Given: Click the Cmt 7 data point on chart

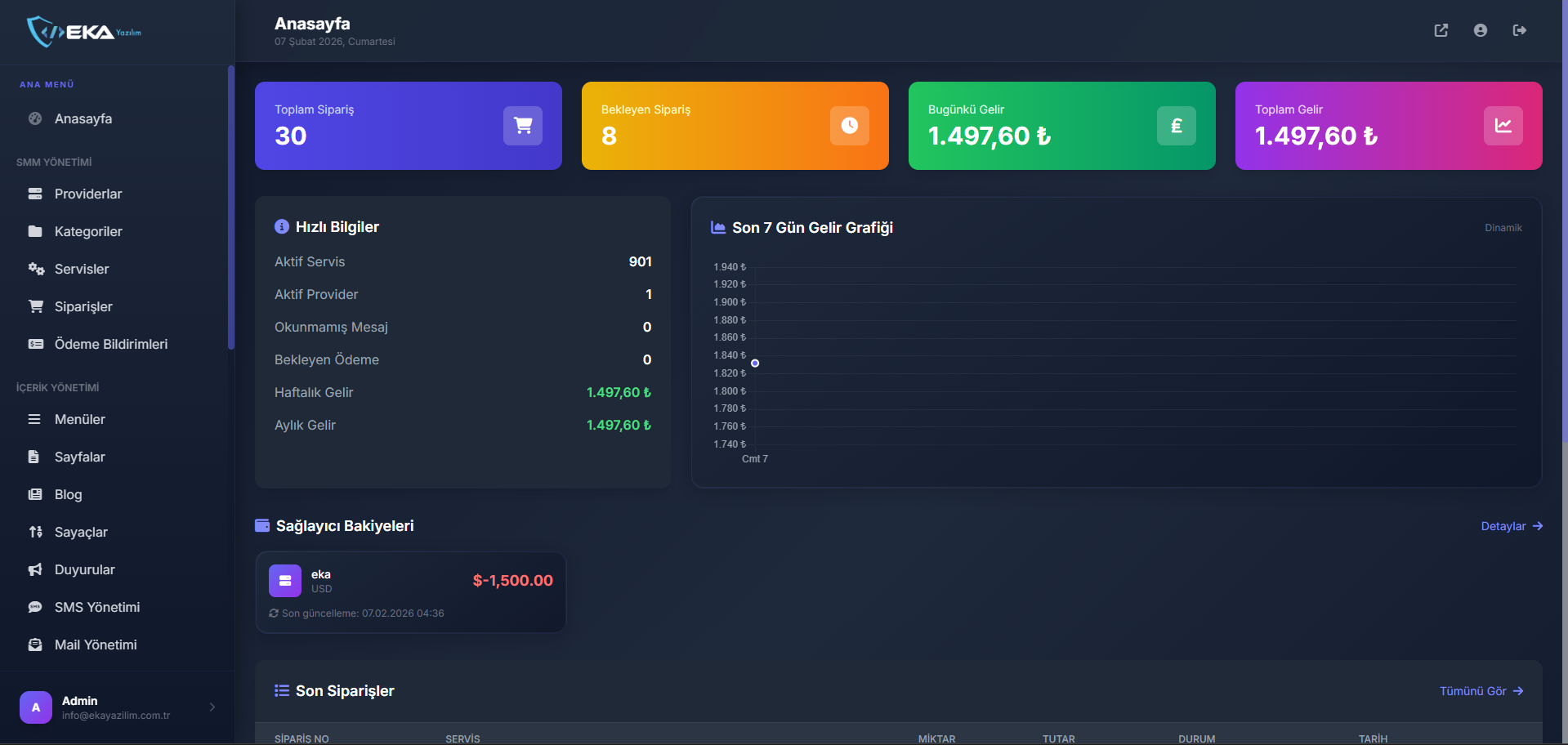Looking at the screenshot, I should click(x=755, y=363).
